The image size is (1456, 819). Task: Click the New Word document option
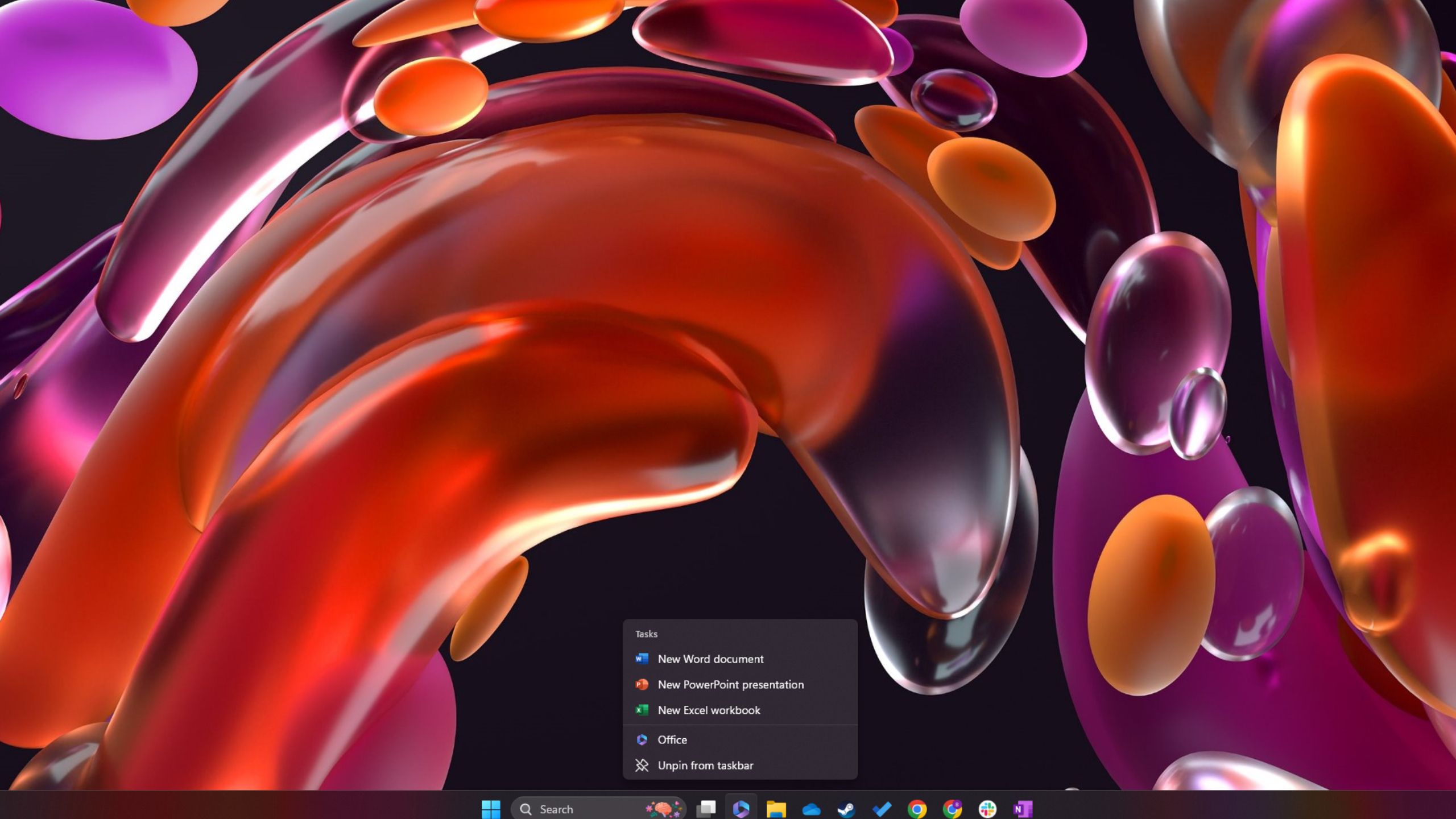(710, 659)
